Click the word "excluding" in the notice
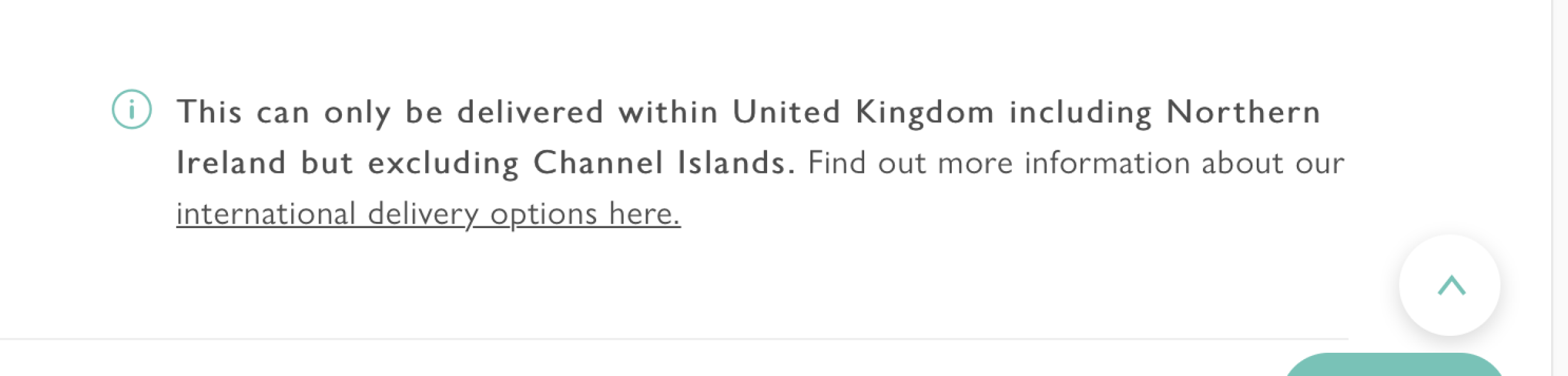This screenshot has height=376, width=1568. point(443,163)
